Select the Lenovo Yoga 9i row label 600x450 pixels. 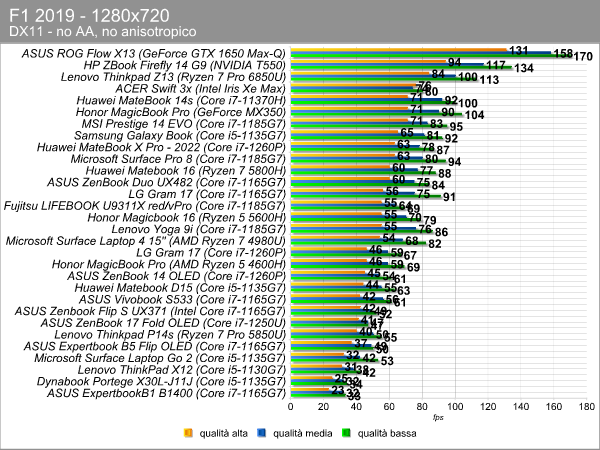[x=199, y=230]
